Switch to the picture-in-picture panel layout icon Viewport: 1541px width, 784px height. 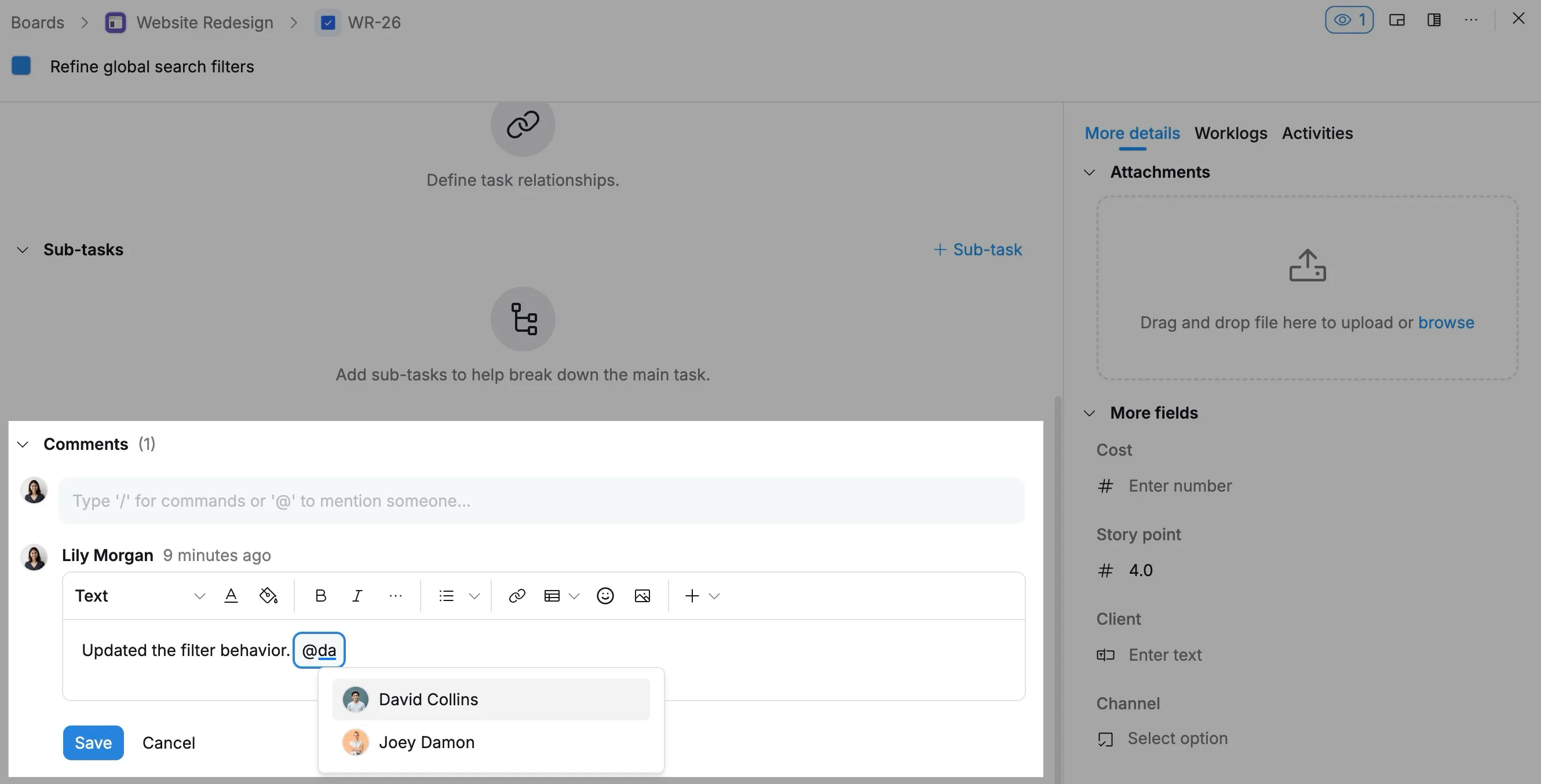click(x=1397, y=20)
